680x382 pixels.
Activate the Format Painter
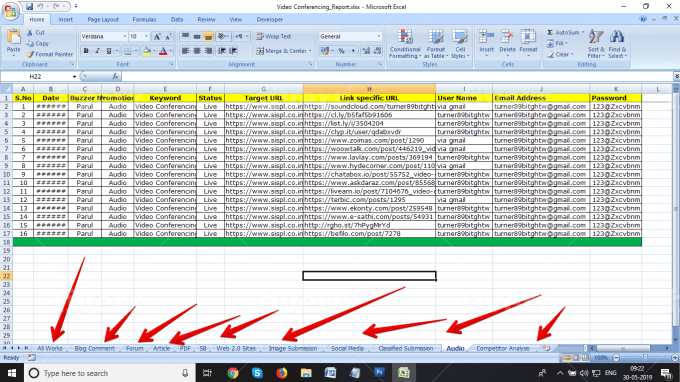49,54
